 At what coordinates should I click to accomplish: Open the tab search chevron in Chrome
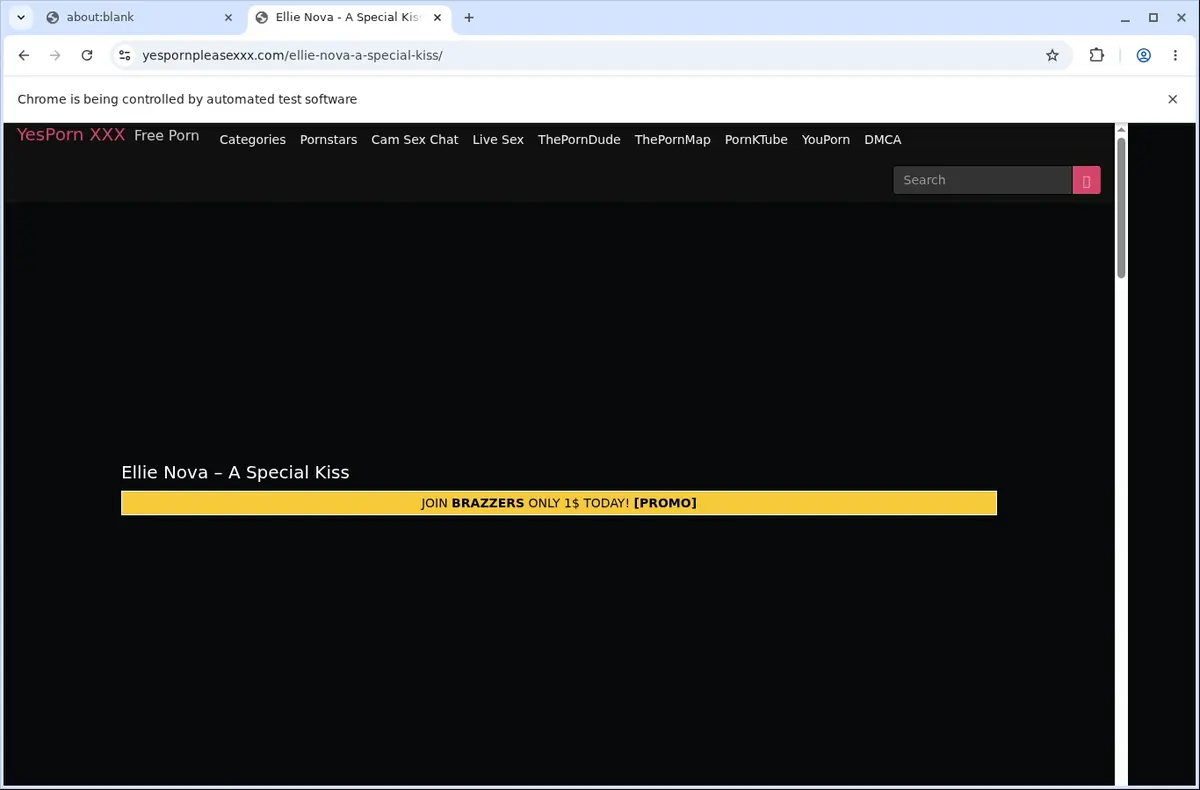20,17
